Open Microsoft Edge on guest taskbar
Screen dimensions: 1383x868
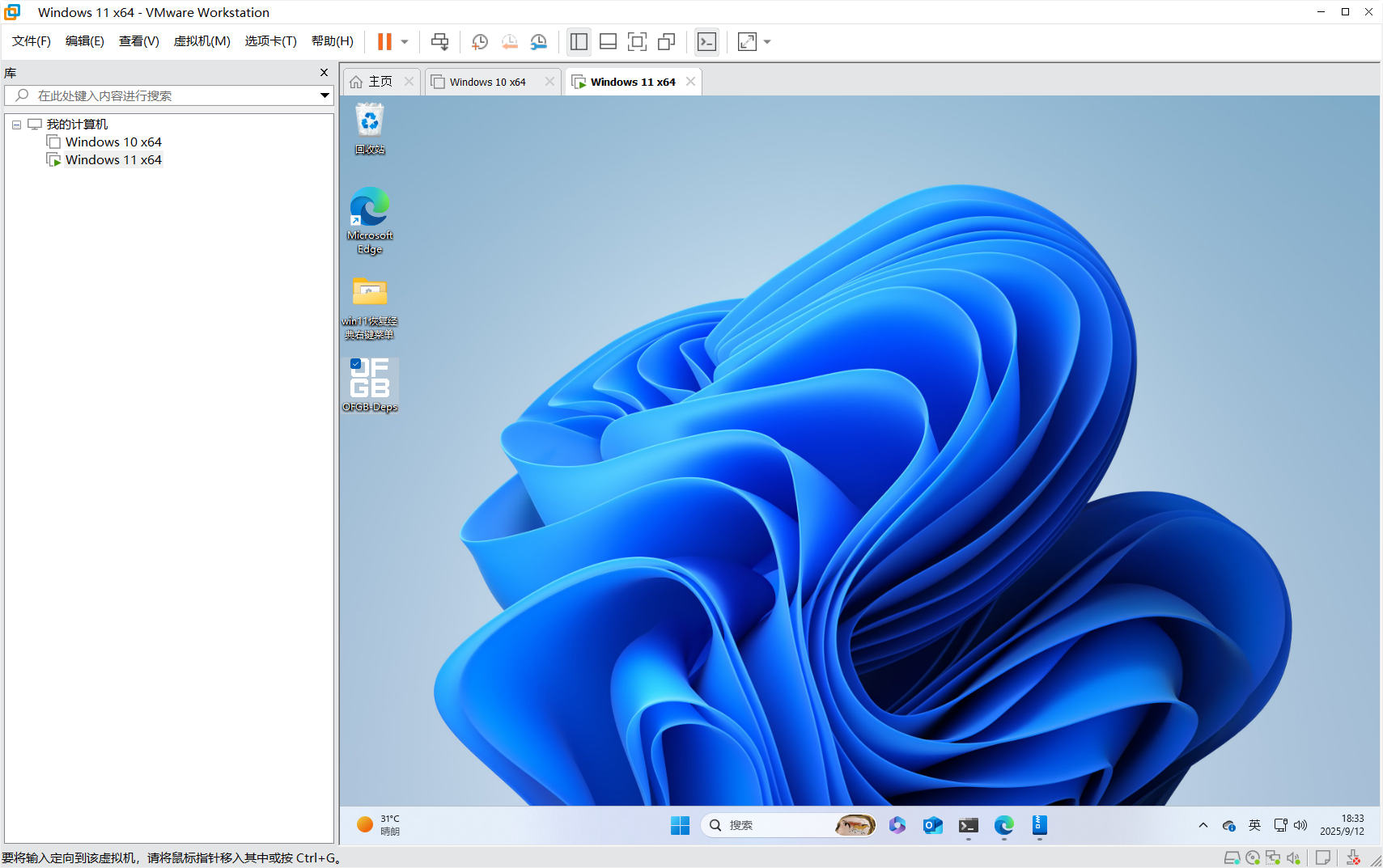tap(1003, 825)
